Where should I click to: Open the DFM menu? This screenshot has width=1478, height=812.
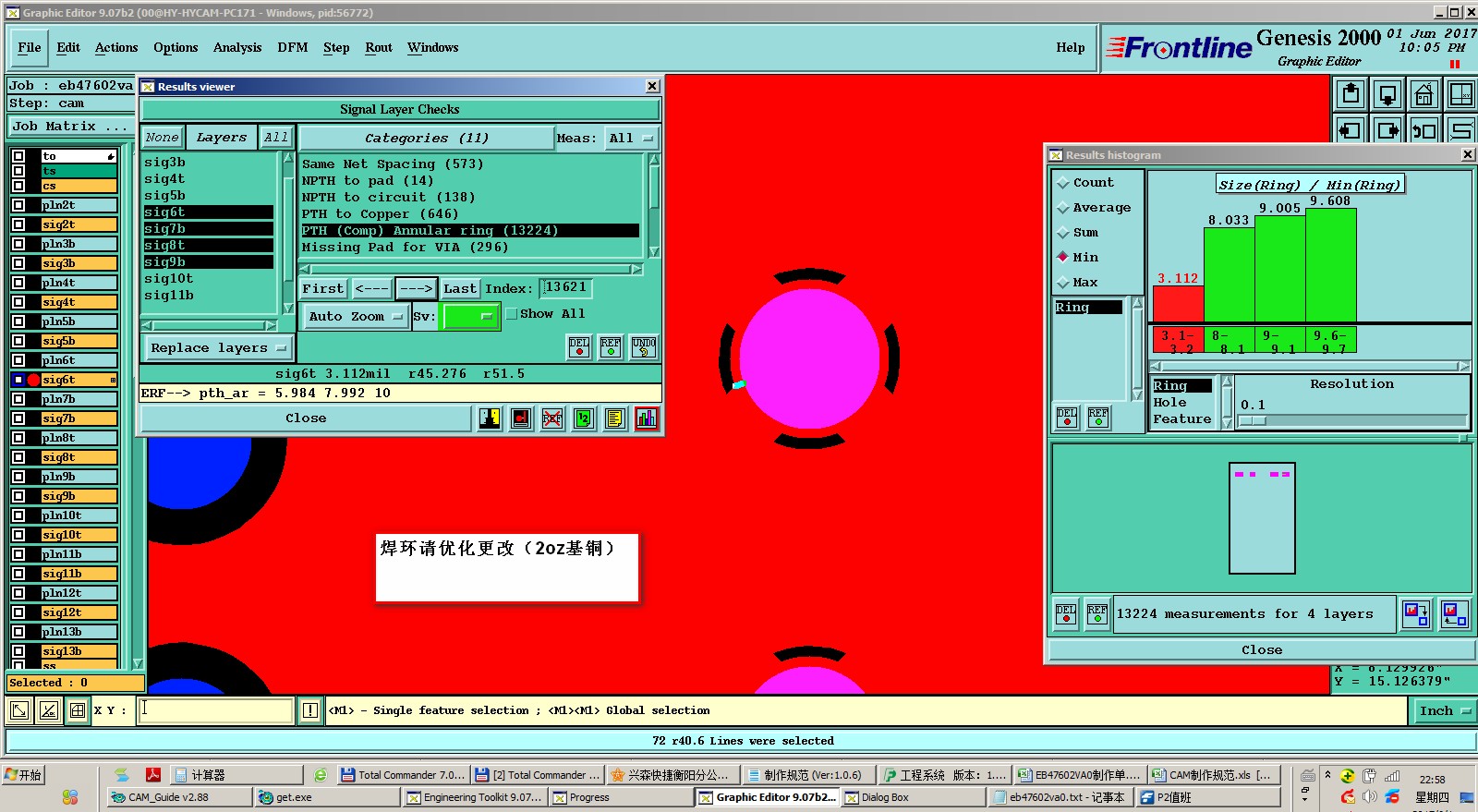[x=293, y=48]
